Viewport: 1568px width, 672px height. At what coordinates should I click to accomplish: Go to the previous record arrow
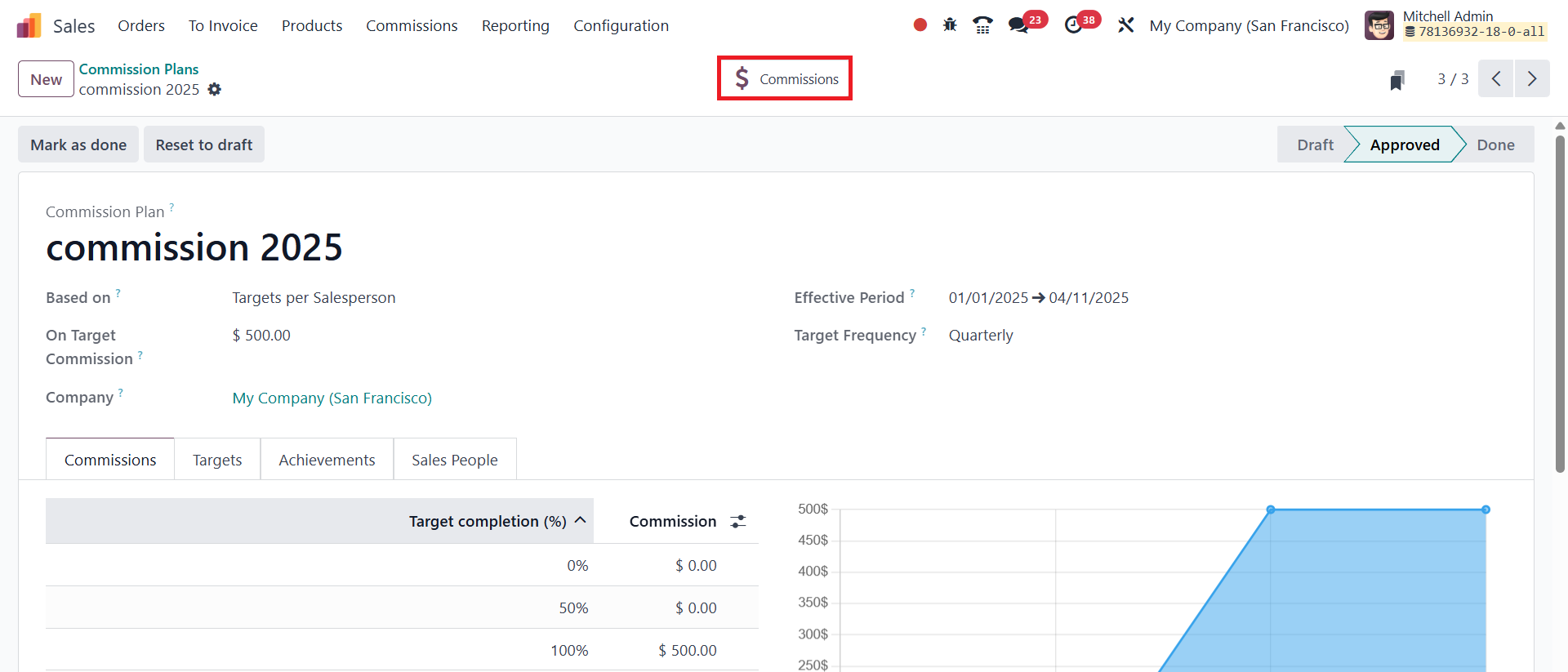point(1496,79)
